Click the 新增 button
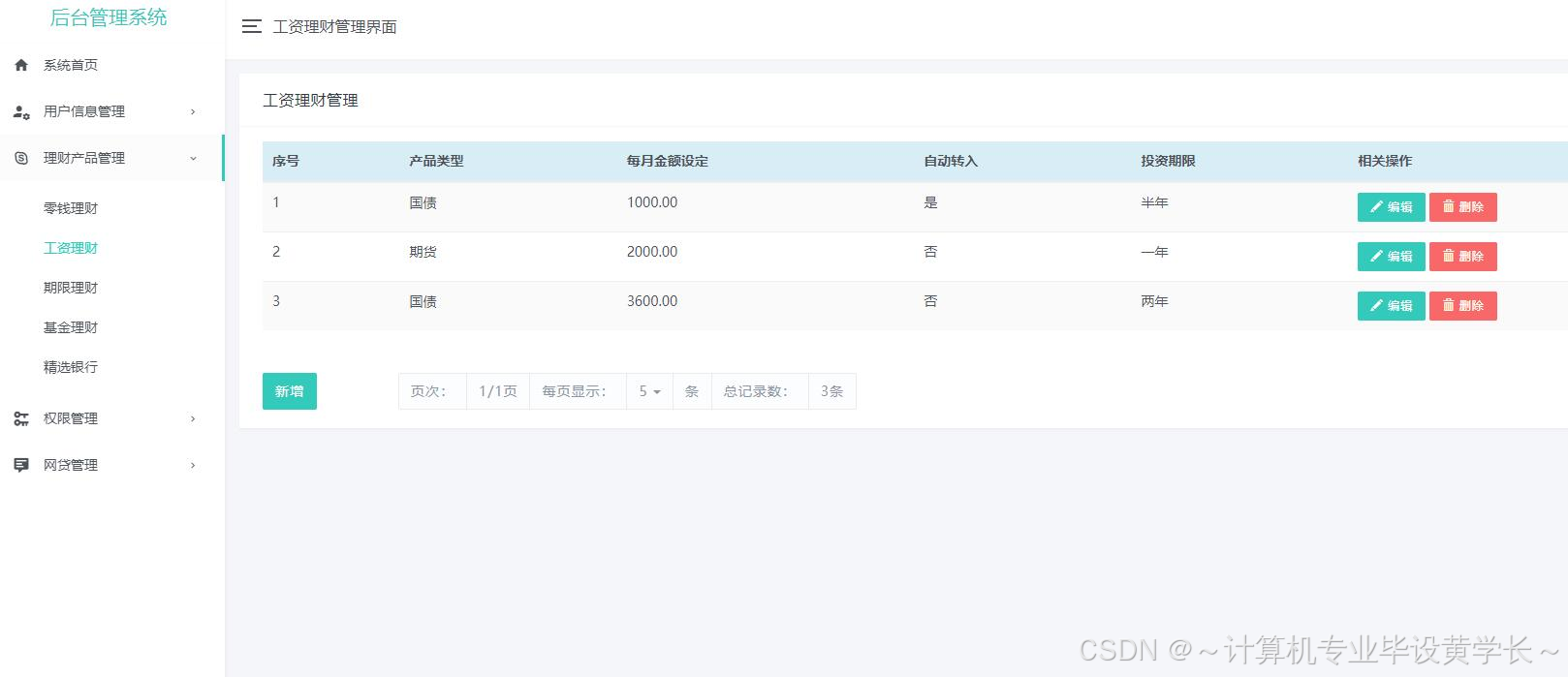Image resolution: width=1568 pixels, height=677 pixels. coord(290,391)
